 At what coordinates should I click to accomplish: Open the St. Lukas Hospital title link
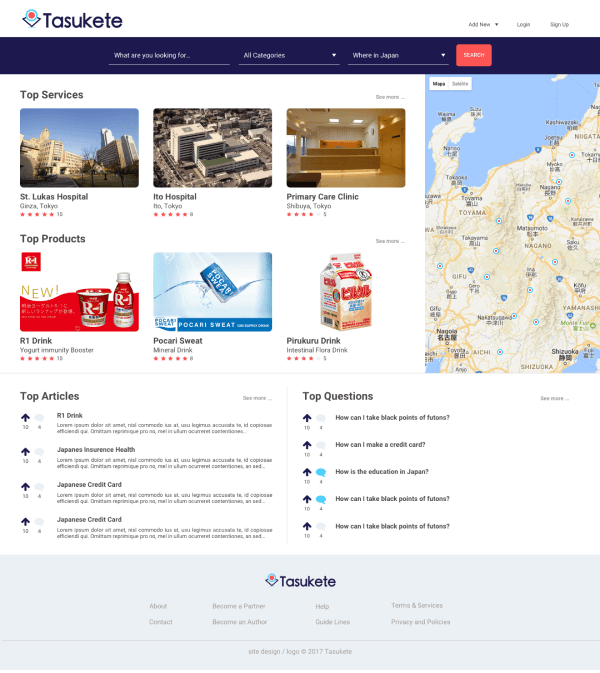[54, 197]
